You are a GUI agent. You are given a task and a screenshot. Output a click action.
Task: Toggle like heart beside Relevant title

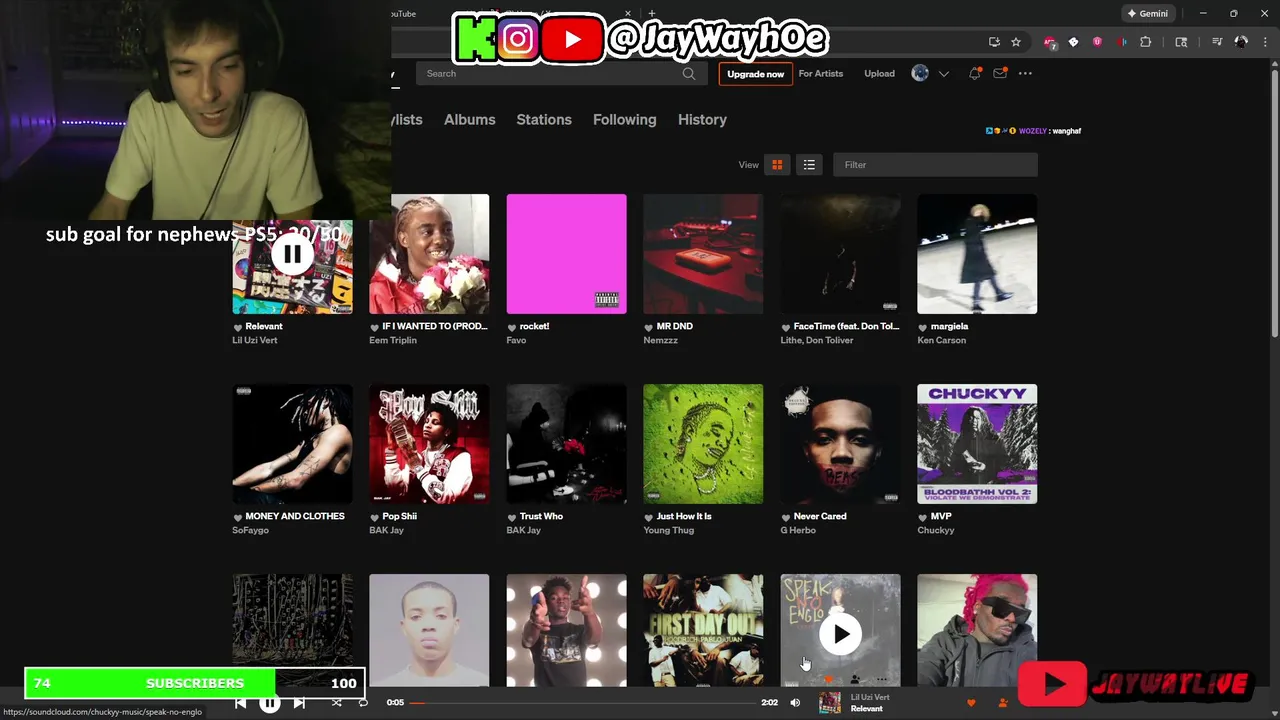point(238,327)
